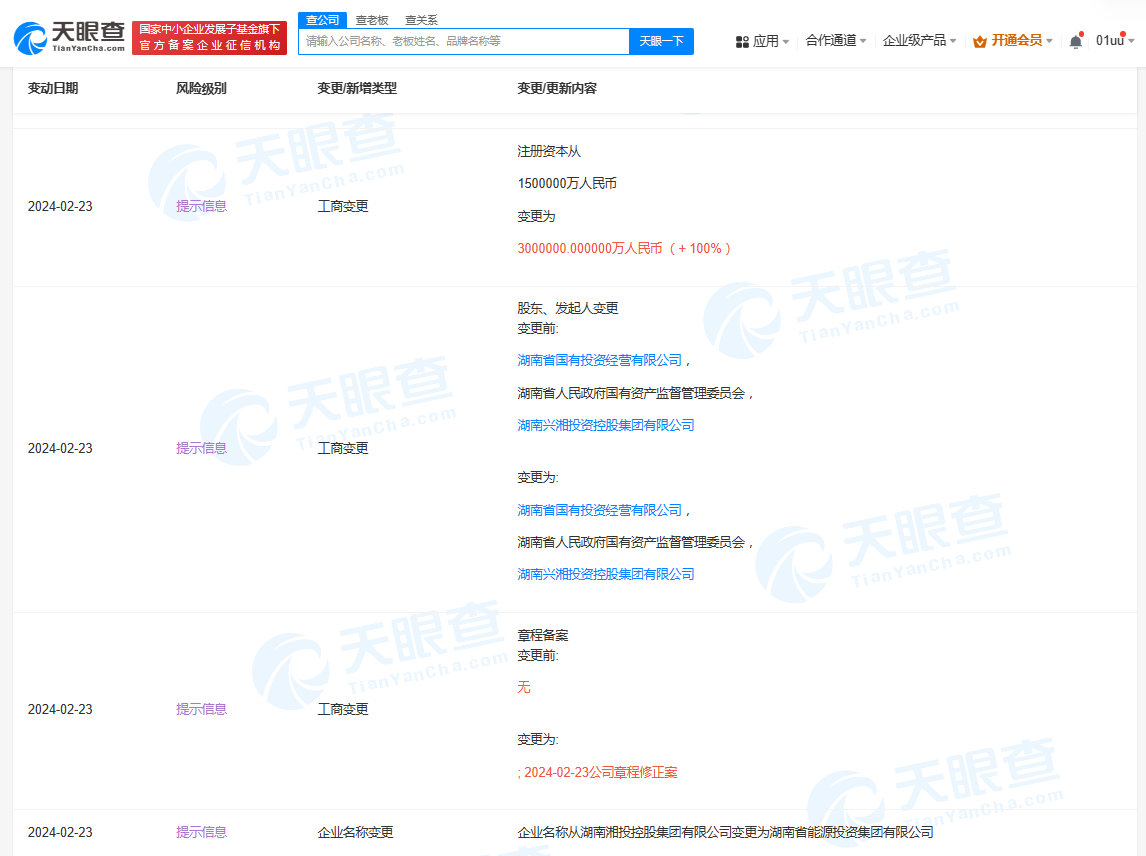Viewport: 1146px width, 856px height.
Task: Select the 查老板 search tab
Action: pos(372,20)
